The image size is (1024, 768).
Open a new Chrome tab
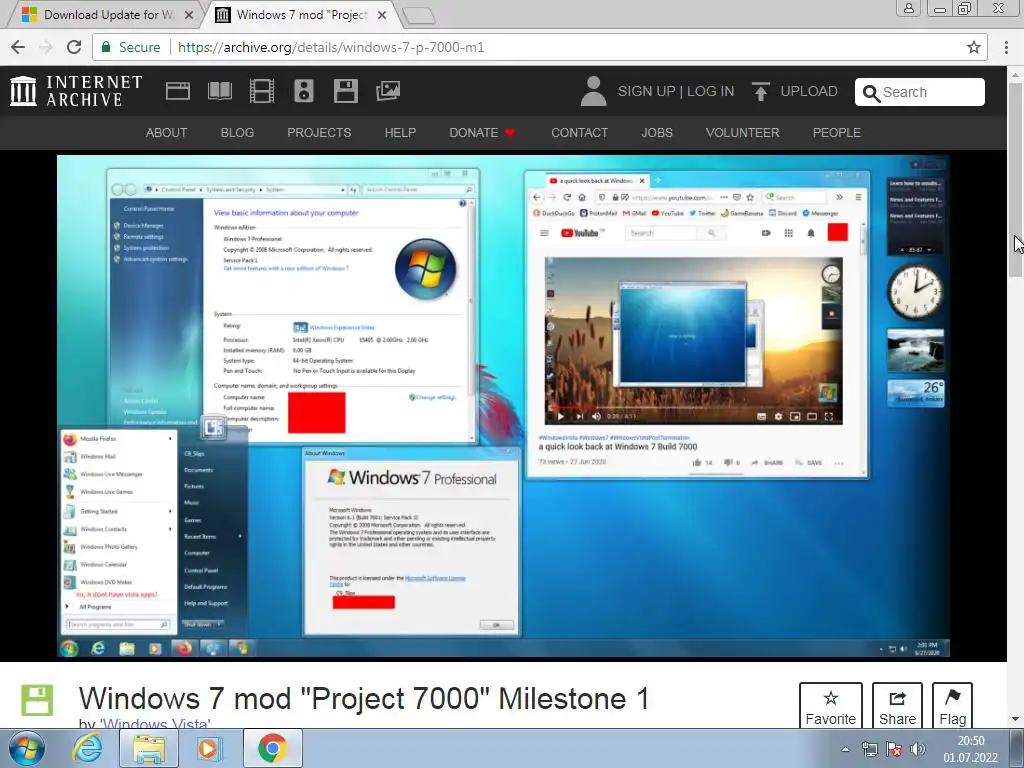pyautogui.click(x=419, y=16)
